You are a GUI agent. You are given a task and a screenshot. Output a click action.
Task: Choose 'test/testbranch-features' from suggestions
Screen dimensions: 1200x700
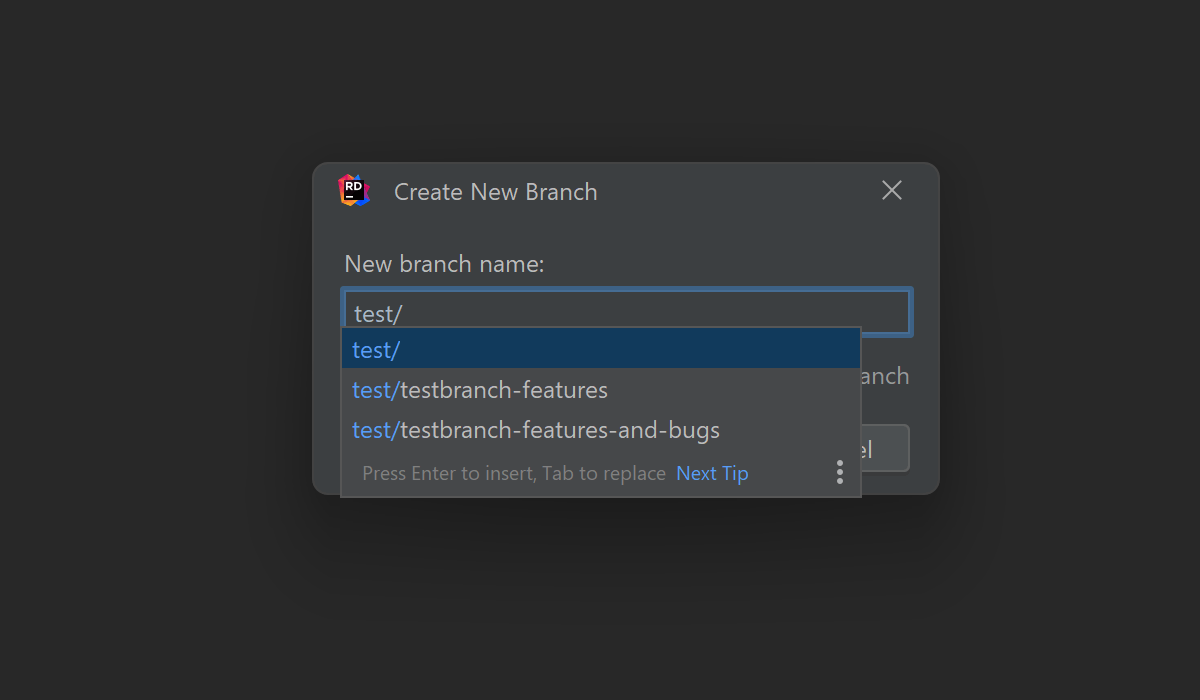pyautogui.click(x=480, y=390)
